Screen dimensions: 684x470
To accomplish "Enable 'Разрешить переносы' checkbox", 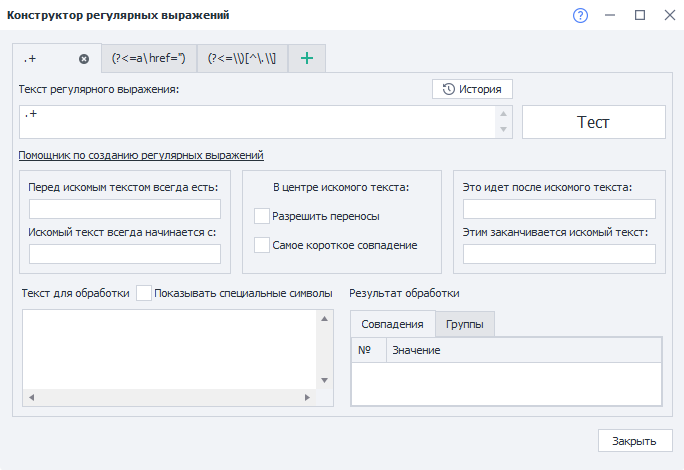I will tap(262, 216).
